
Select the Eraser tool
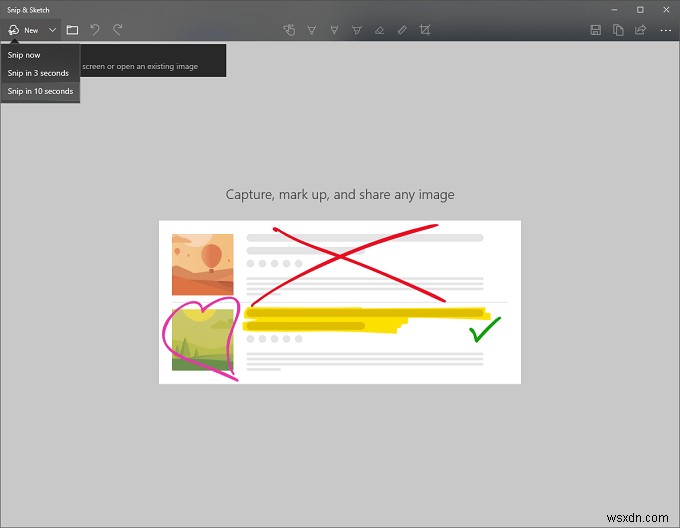tap(379, 30)
